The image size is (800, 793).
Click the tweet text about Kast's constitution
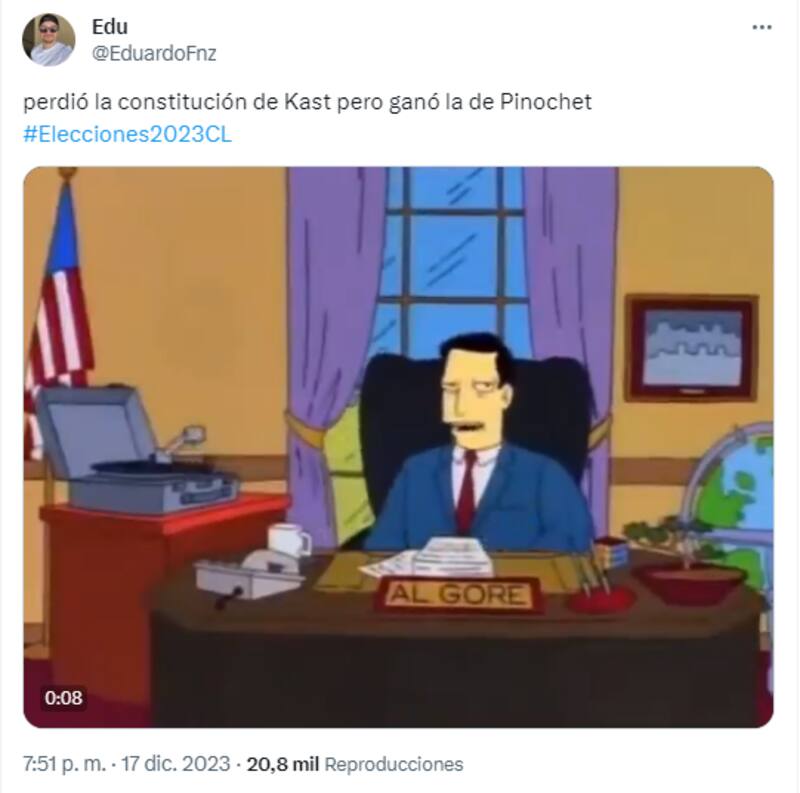(307, 102)
